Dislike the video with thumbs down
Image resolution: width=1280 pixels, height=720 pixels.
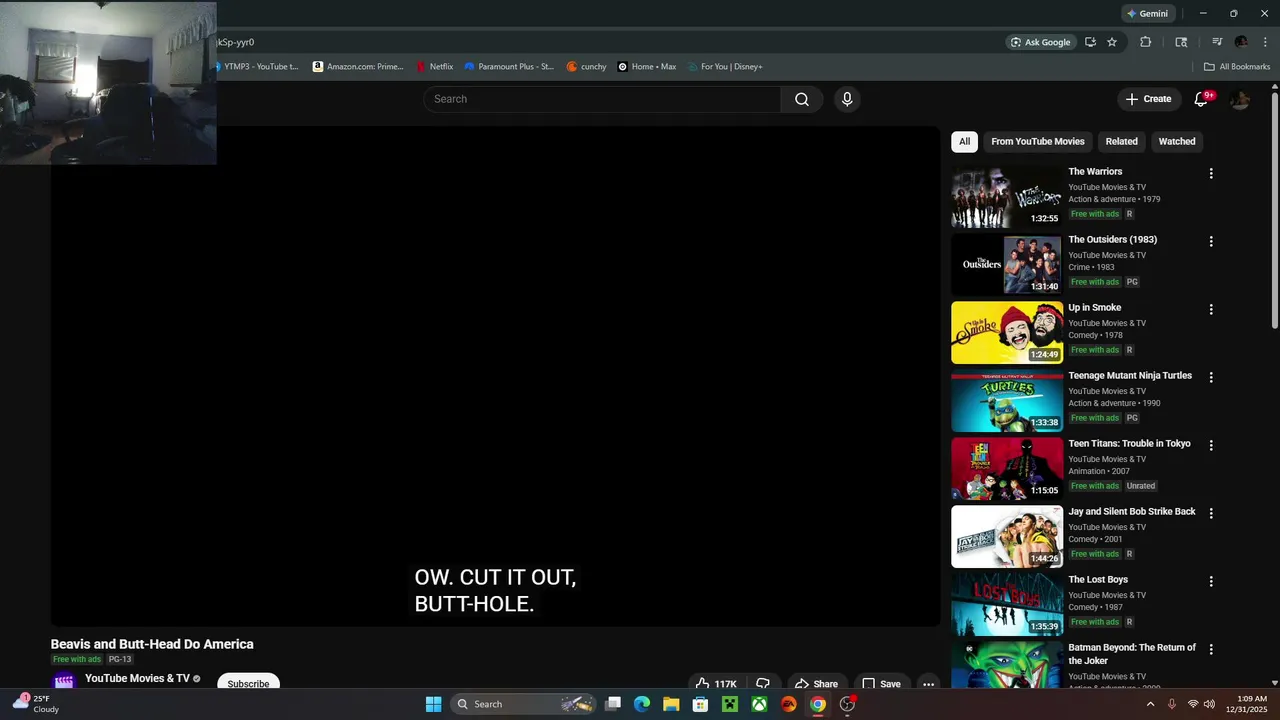click(x=763, y=684)
